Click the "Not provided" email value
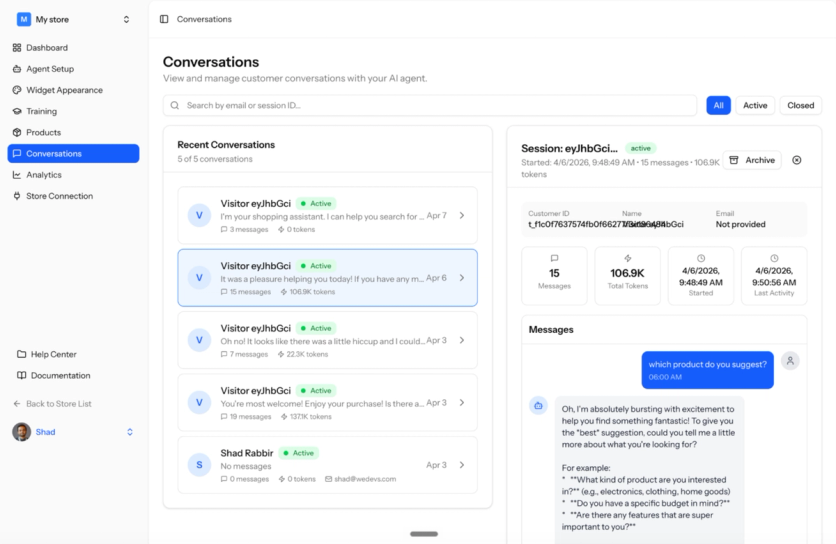Viewport: 836px width, 544px height. click(x=740, y=225)
